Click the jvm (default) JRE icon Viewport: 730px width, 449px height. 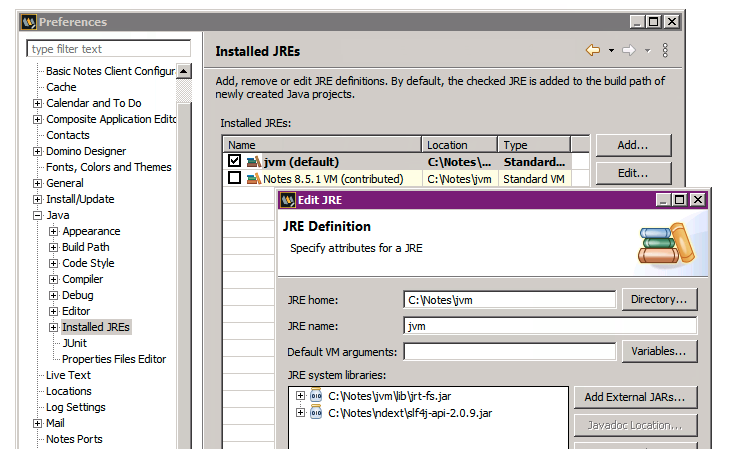click(253, 162)
